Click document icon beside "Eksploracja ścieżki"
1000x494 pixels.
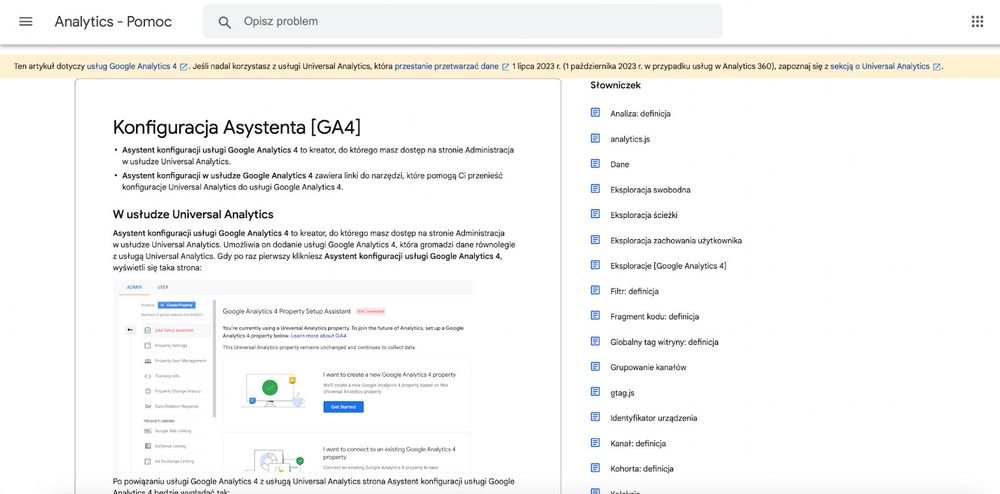pos(595,214)
